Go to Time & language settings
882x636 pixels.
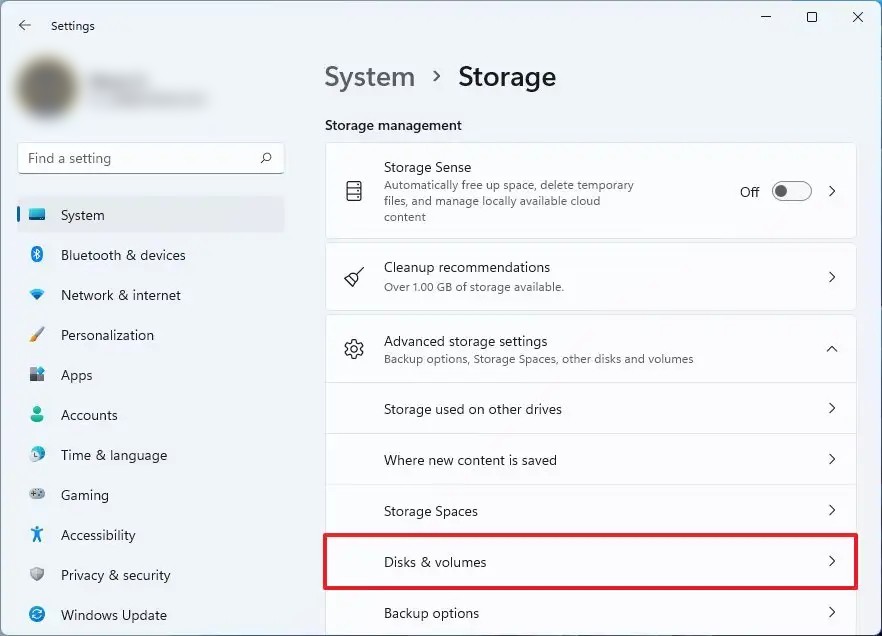pos(151,454)
